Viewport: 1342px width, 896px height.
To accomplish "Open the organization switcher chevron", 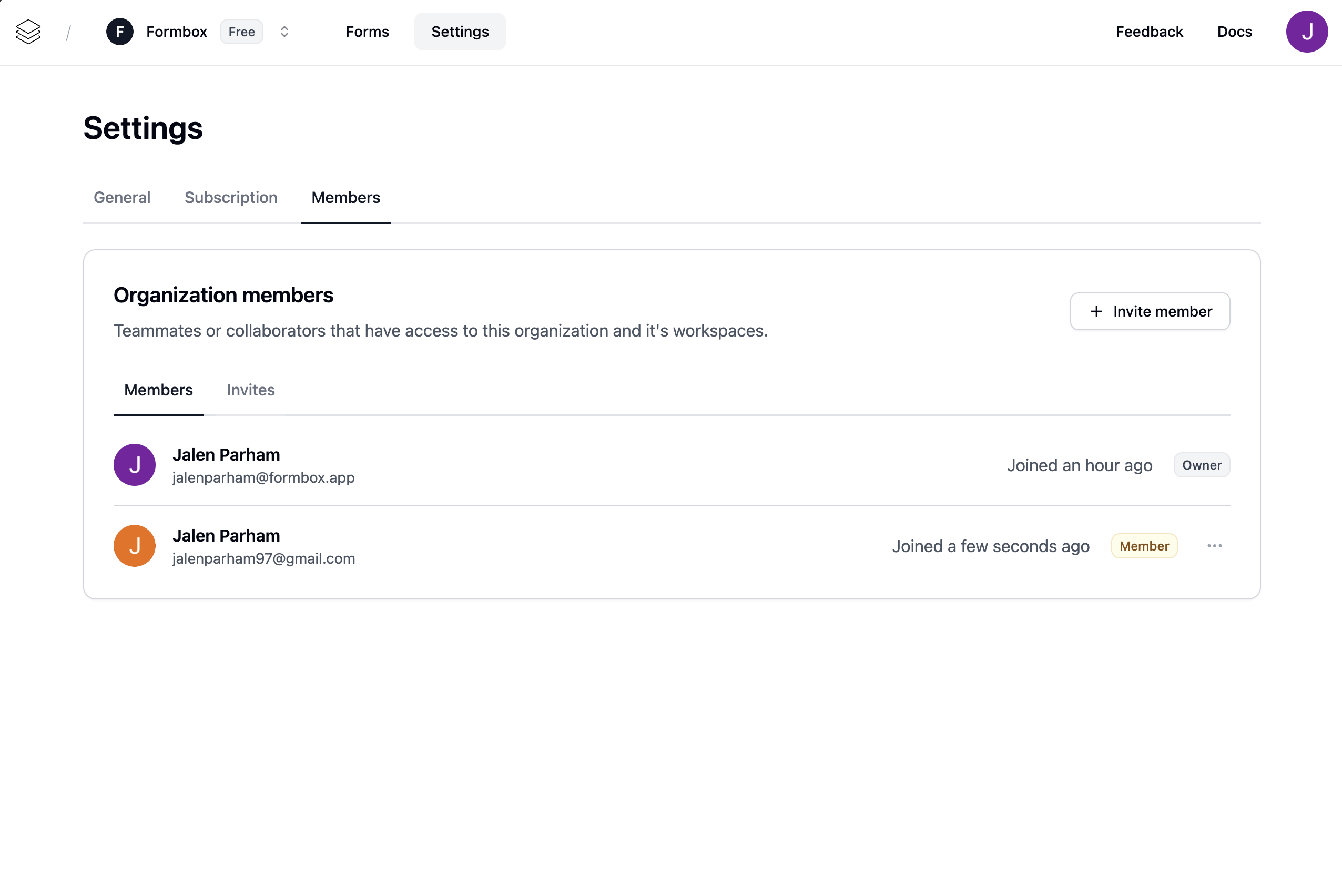I will [284, 32].
